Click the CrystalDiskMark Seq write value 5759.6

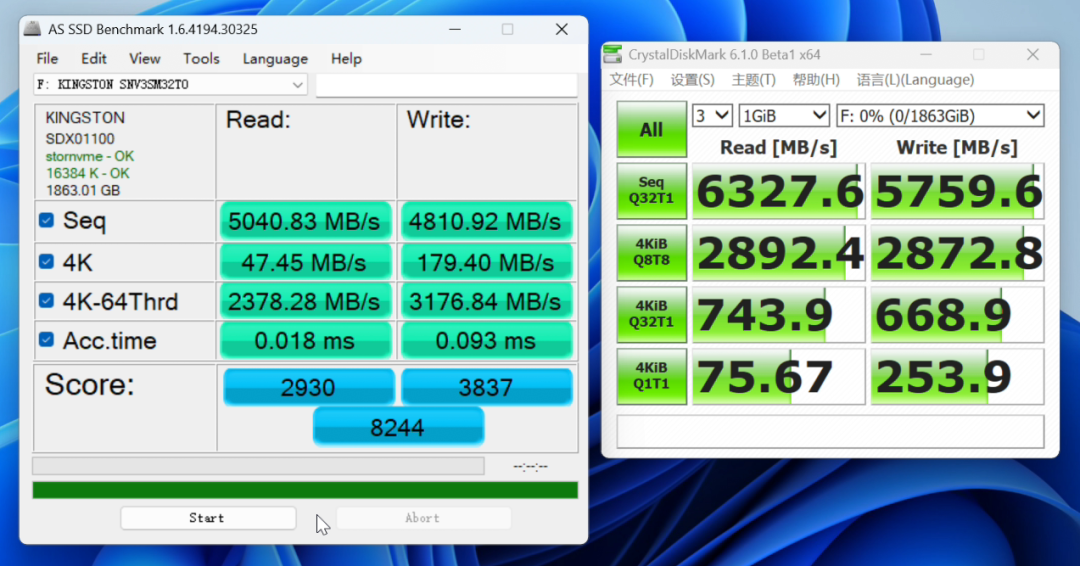coord(957,191)
